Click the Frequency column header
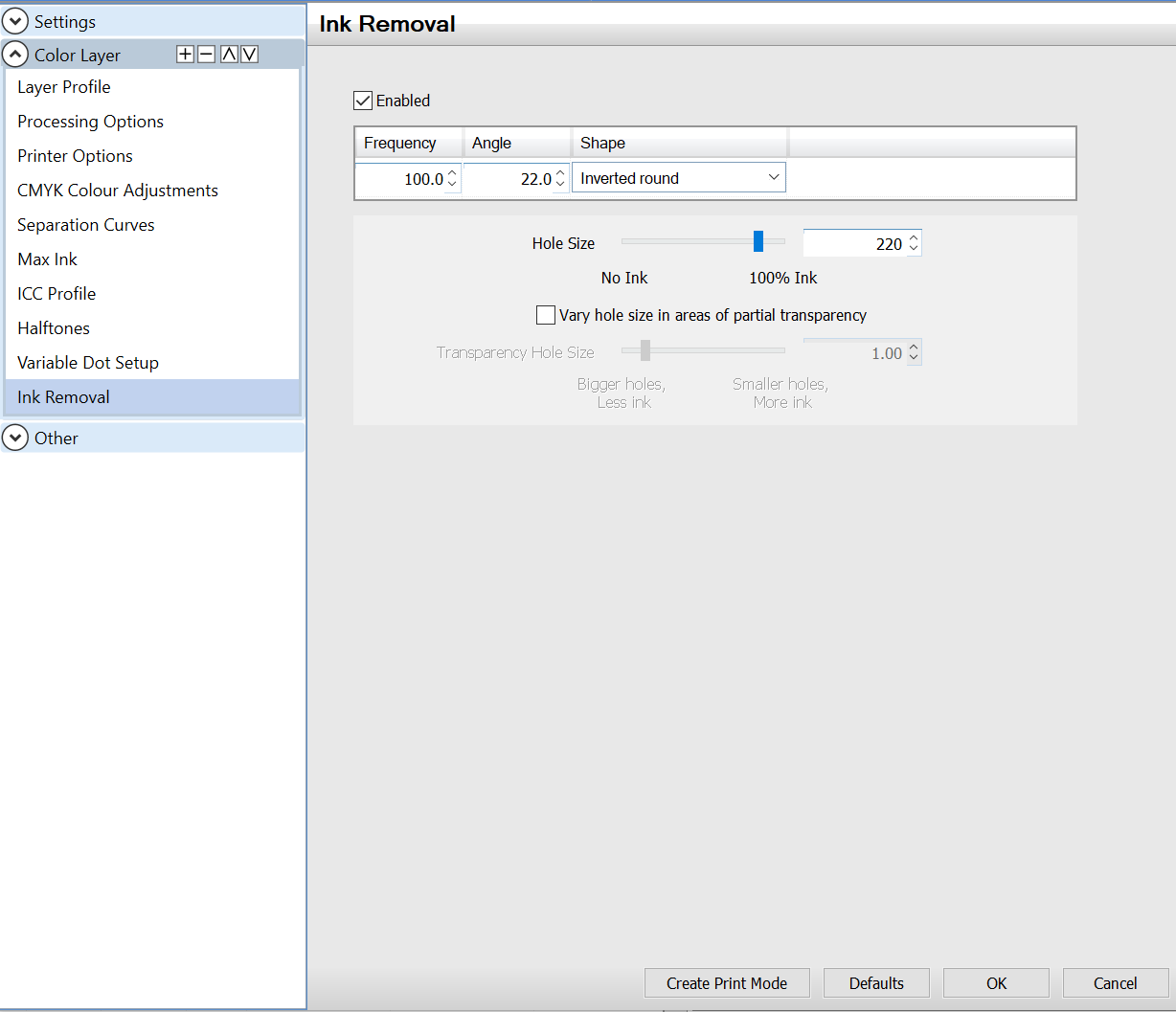Image resolution: width=1176 pixels, height=1012 pixels. [409, 143]
